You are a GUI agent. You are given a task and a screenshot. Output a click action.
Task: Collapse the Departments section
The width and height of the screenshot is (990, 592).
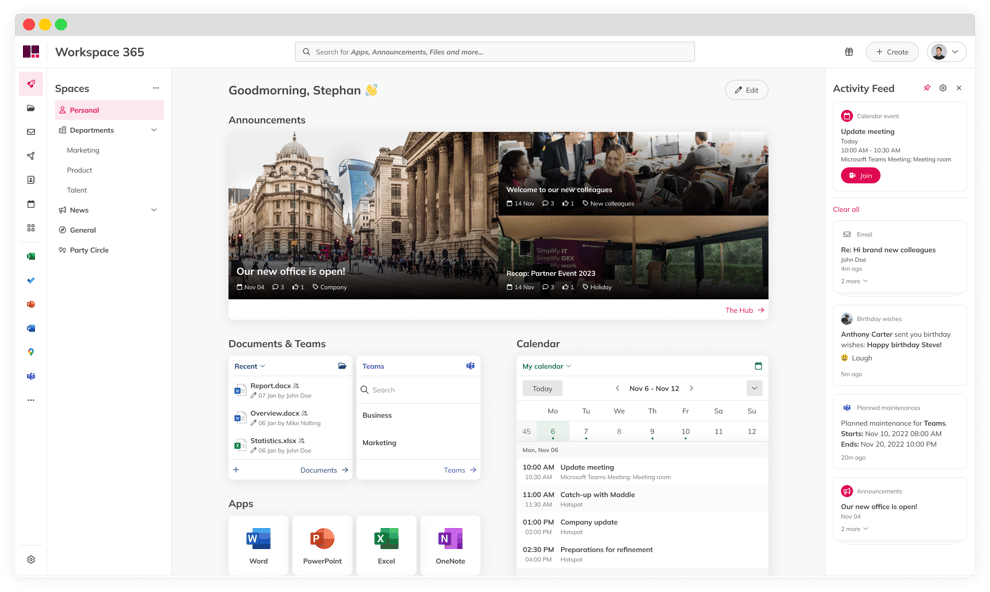tap(154, 130)
